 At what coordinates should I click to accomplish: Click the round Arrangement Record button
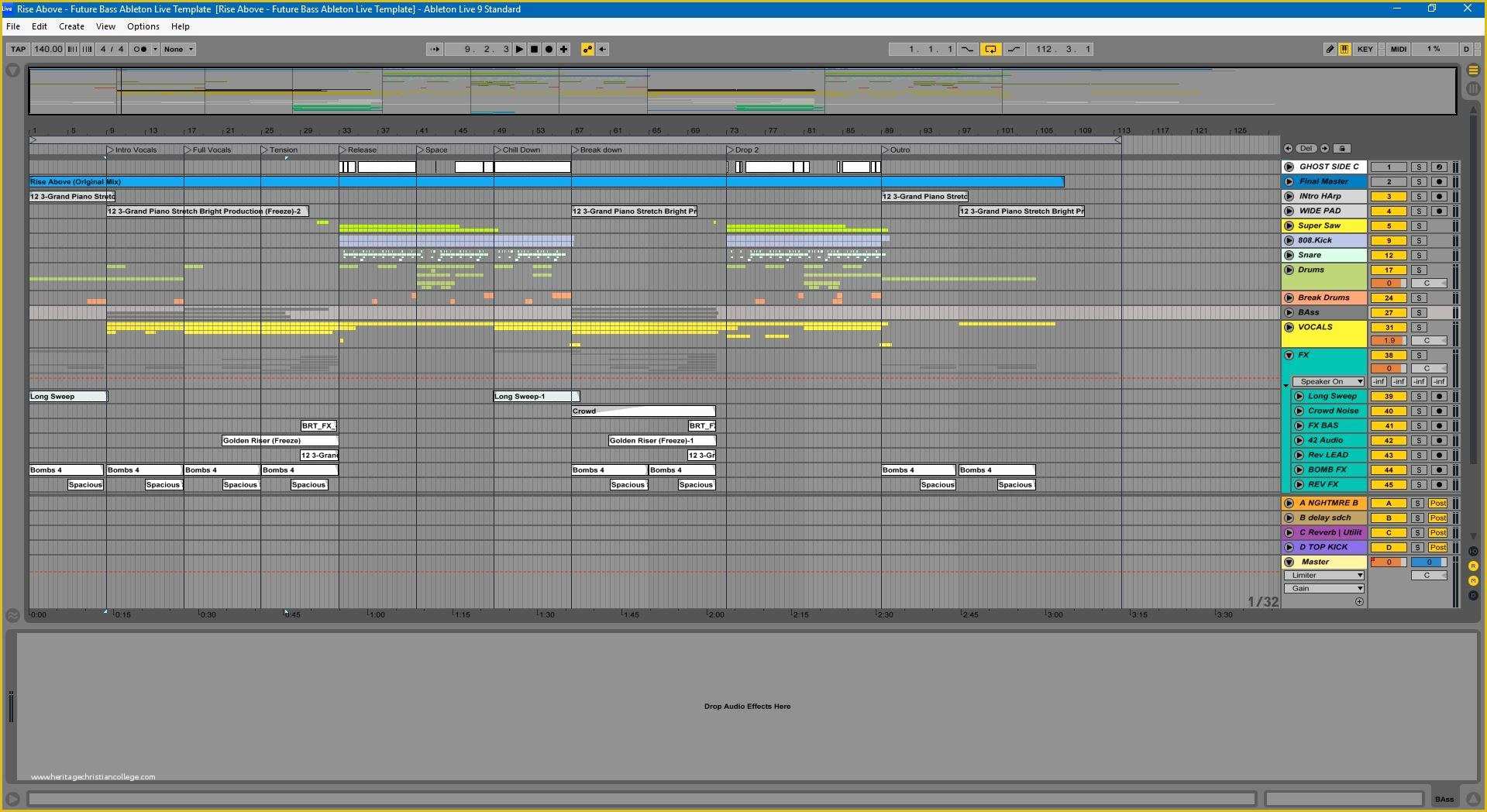coord(549,49)
